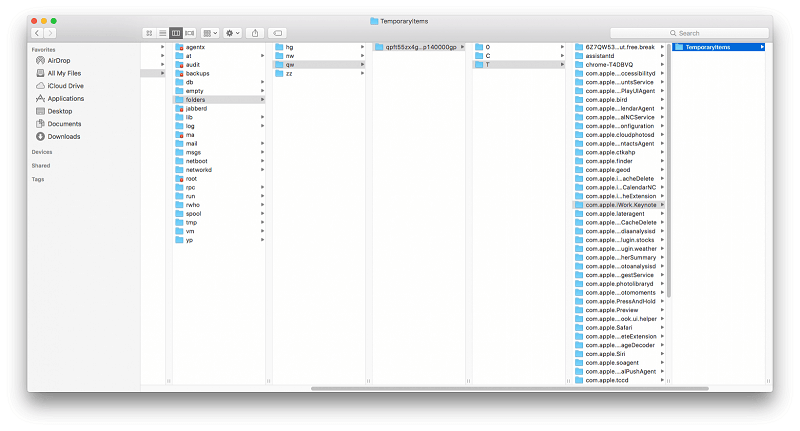This screenshot has height=431, width=800.
Task: Open the item arrangement dropdown
Action: 210,33
